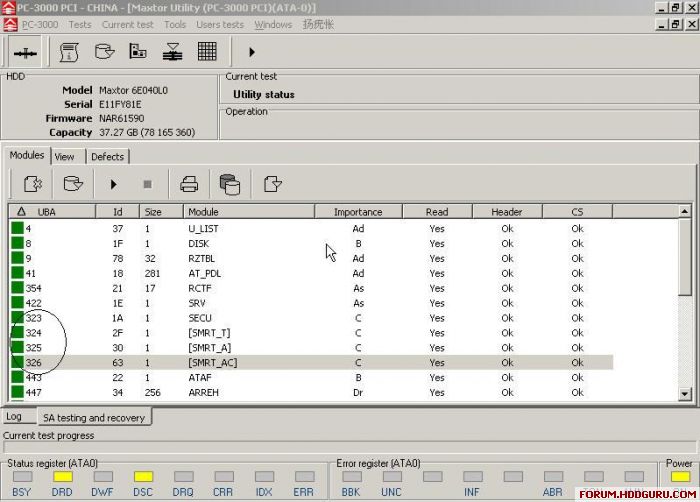Select the RZTBL module row
The height and width of the screenshot is (502, 700).
pos(311,258)
